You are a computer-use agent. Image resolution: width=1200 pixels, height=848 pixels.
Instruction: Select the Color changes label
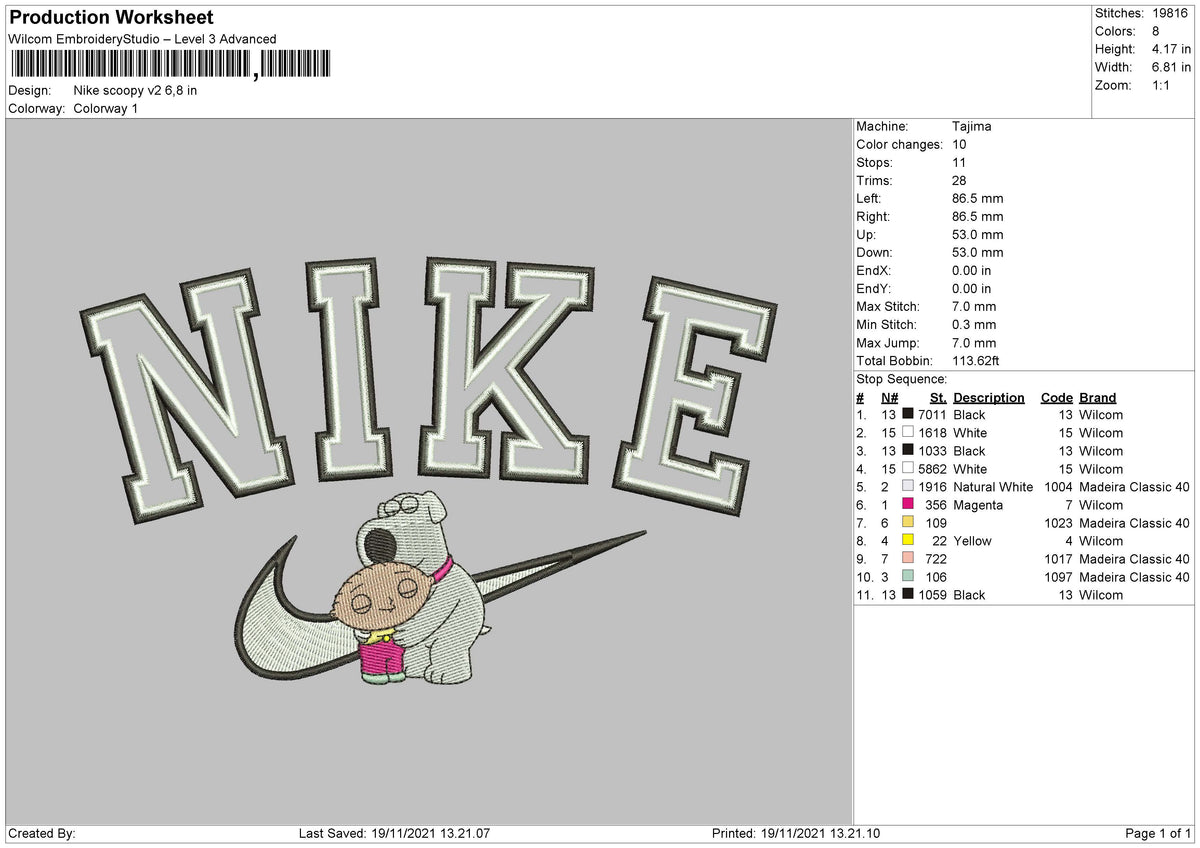tap(900, 145)
